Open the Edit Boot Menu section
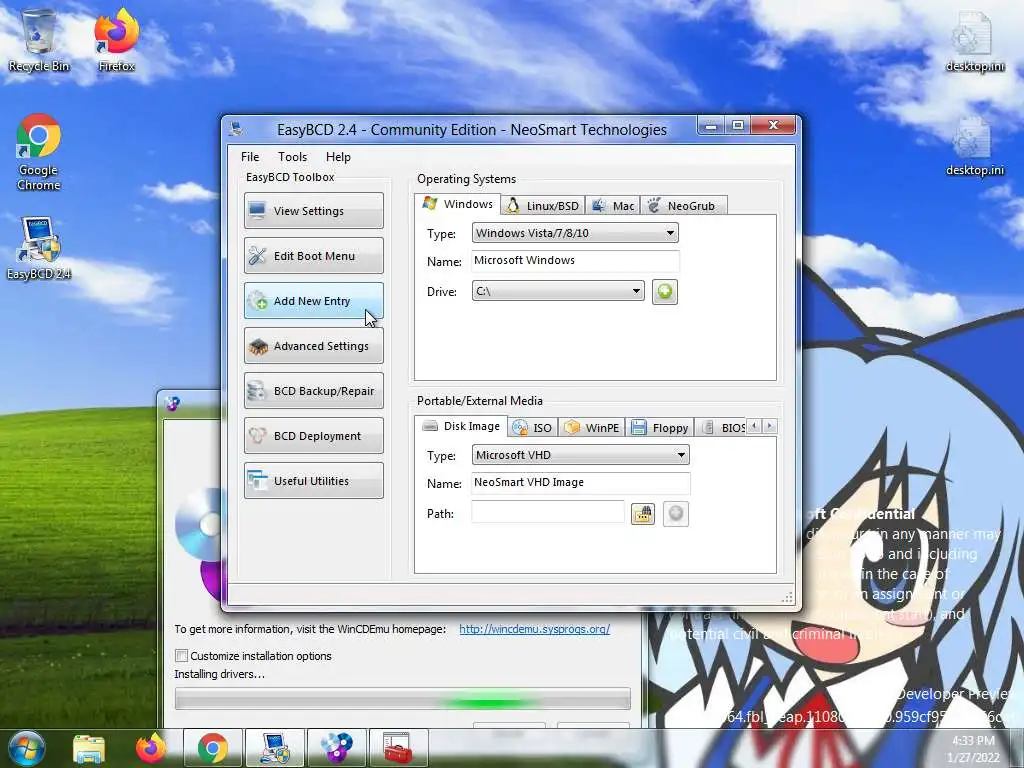1024x768 pixels. tap(313, 255)
